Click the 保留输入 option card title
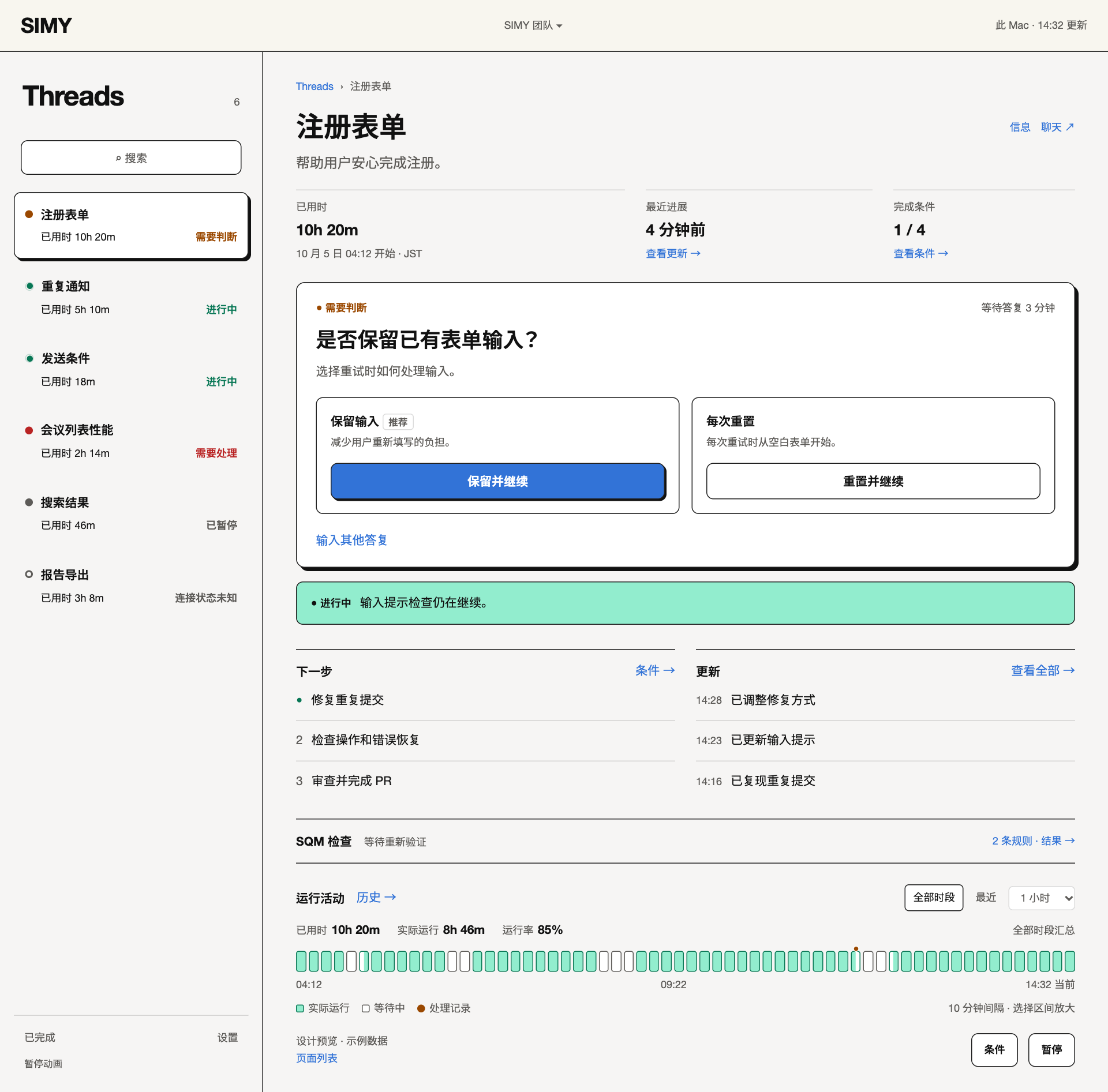The width and height of the screenshot is (1108, 1092). click(x=354, y=422)
